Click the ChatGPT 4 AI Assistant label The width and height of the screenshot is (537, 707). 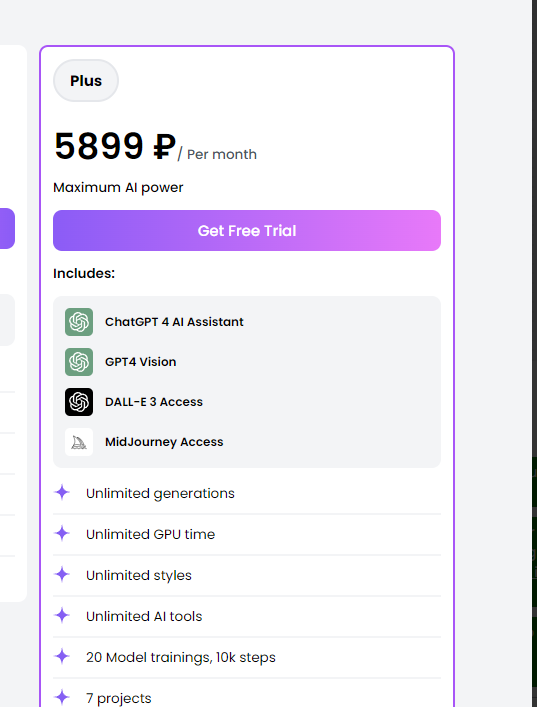174,322
